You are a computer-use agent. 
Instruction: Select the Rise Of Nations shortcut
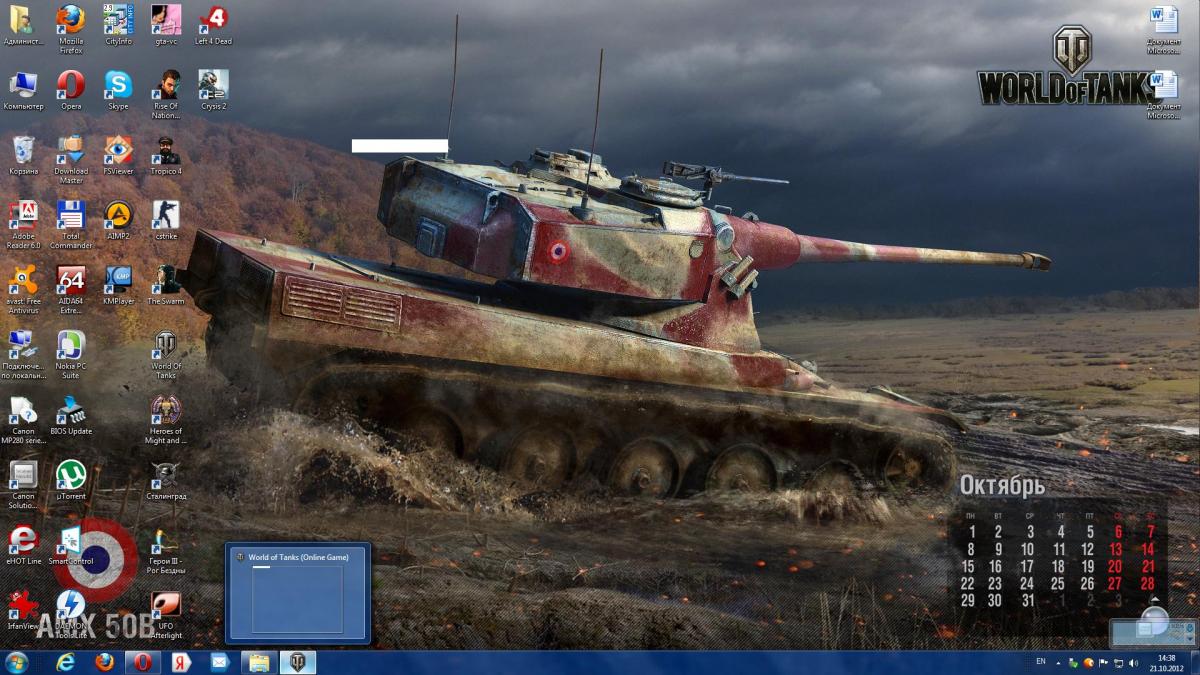tap(166, 94)
